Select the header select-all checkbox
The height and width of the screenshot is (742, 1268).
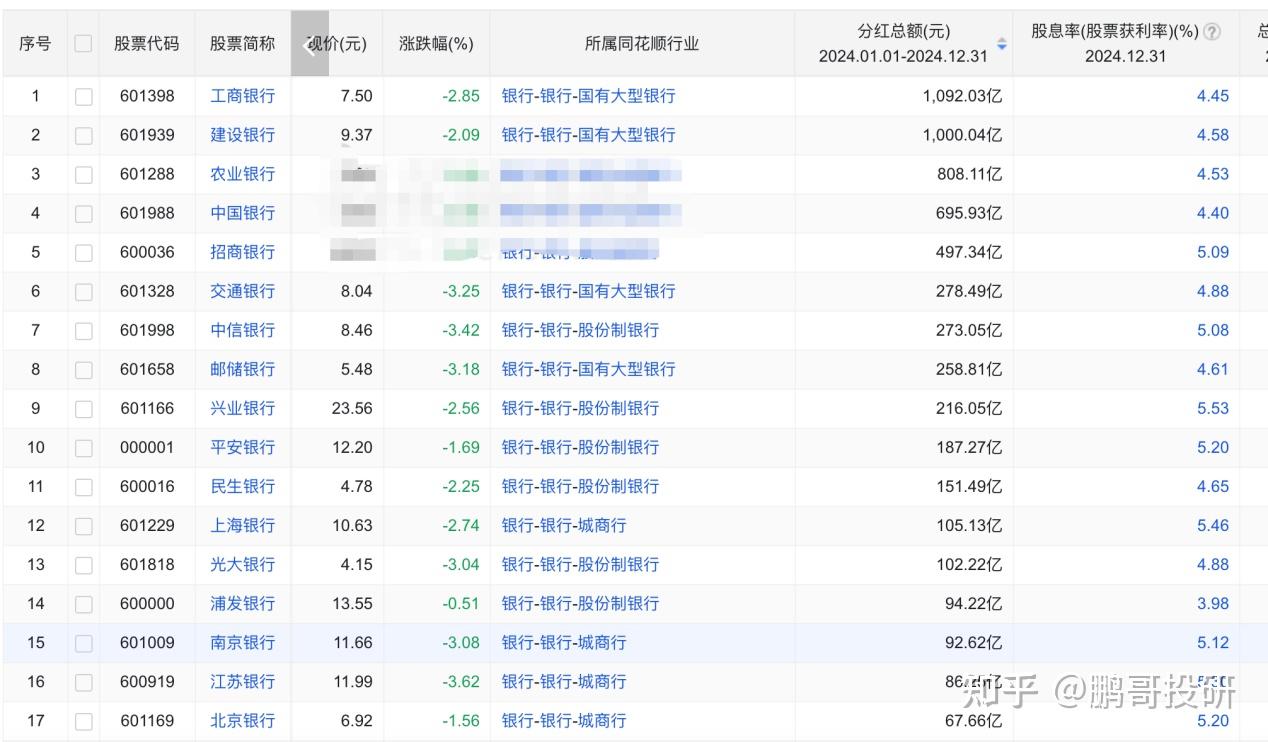pos(83,43)
